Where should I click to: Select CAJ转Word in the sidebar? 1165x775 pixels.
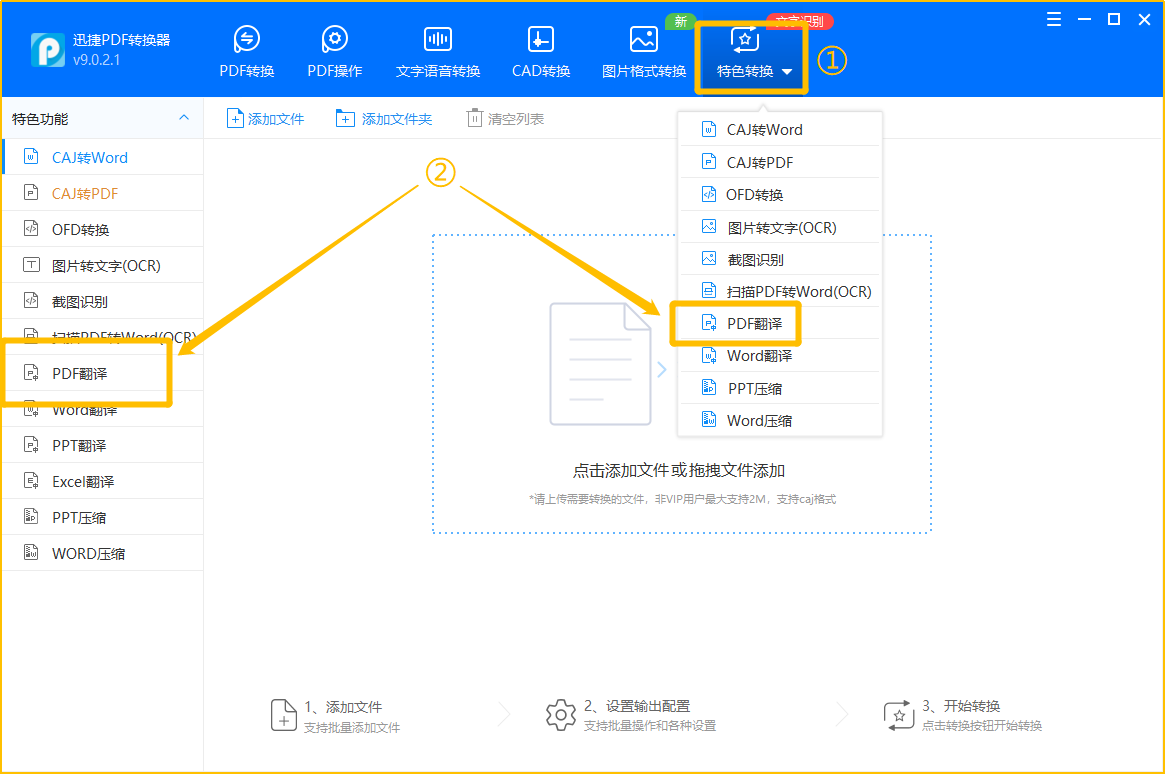click(103, 158)
